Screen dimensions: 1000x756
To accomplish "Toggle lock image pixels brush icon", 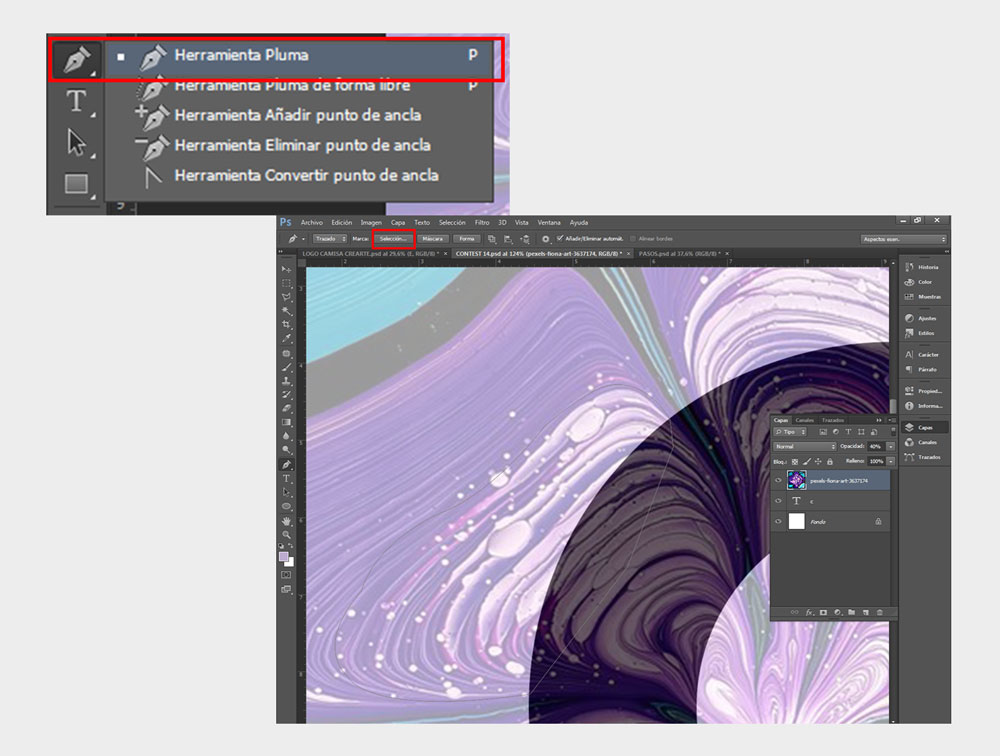I will (x=807, y=462).
